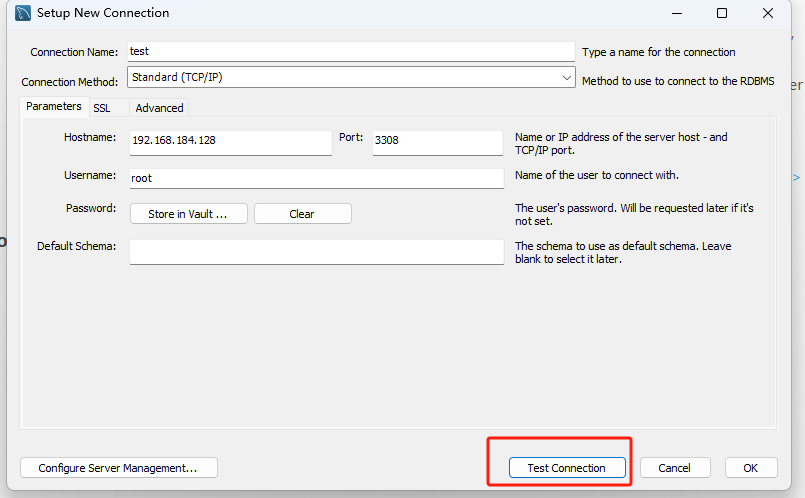Click 'Type a name for the connection' hint
805x498 pixels.
click(x=659, y=52)
